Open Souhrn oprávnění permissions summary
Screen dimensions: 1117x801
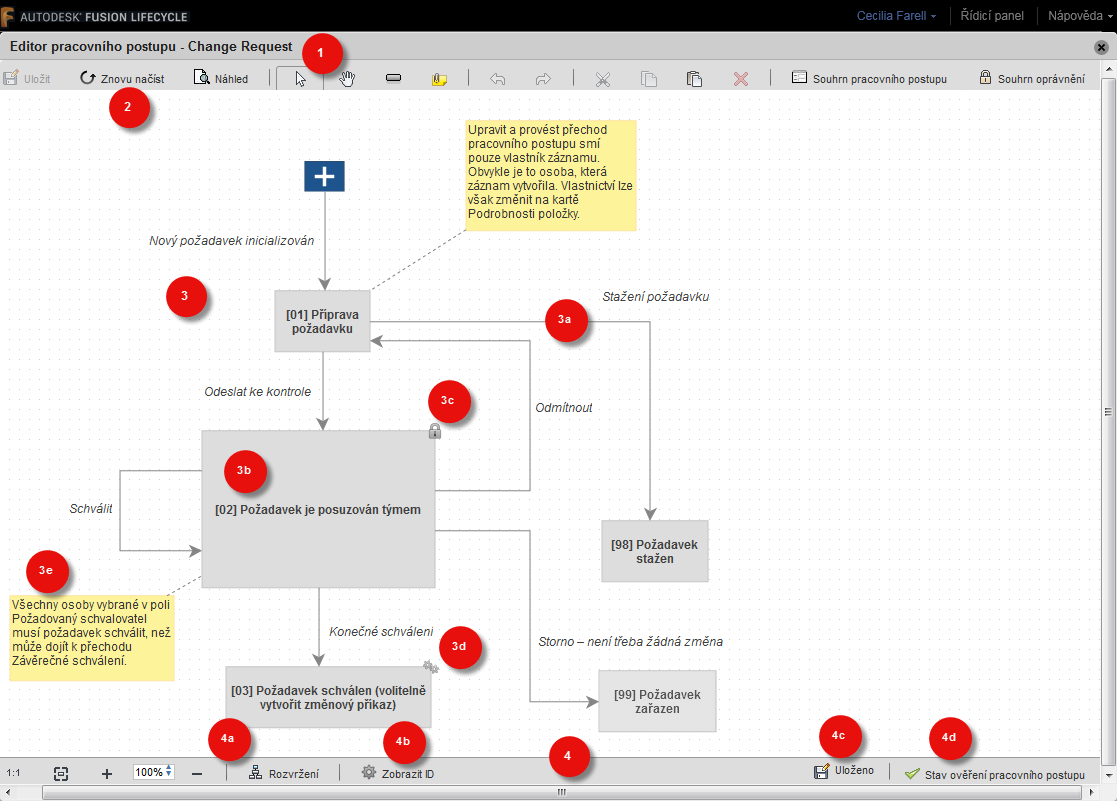pyautogui.click(x=1032, y=78)
